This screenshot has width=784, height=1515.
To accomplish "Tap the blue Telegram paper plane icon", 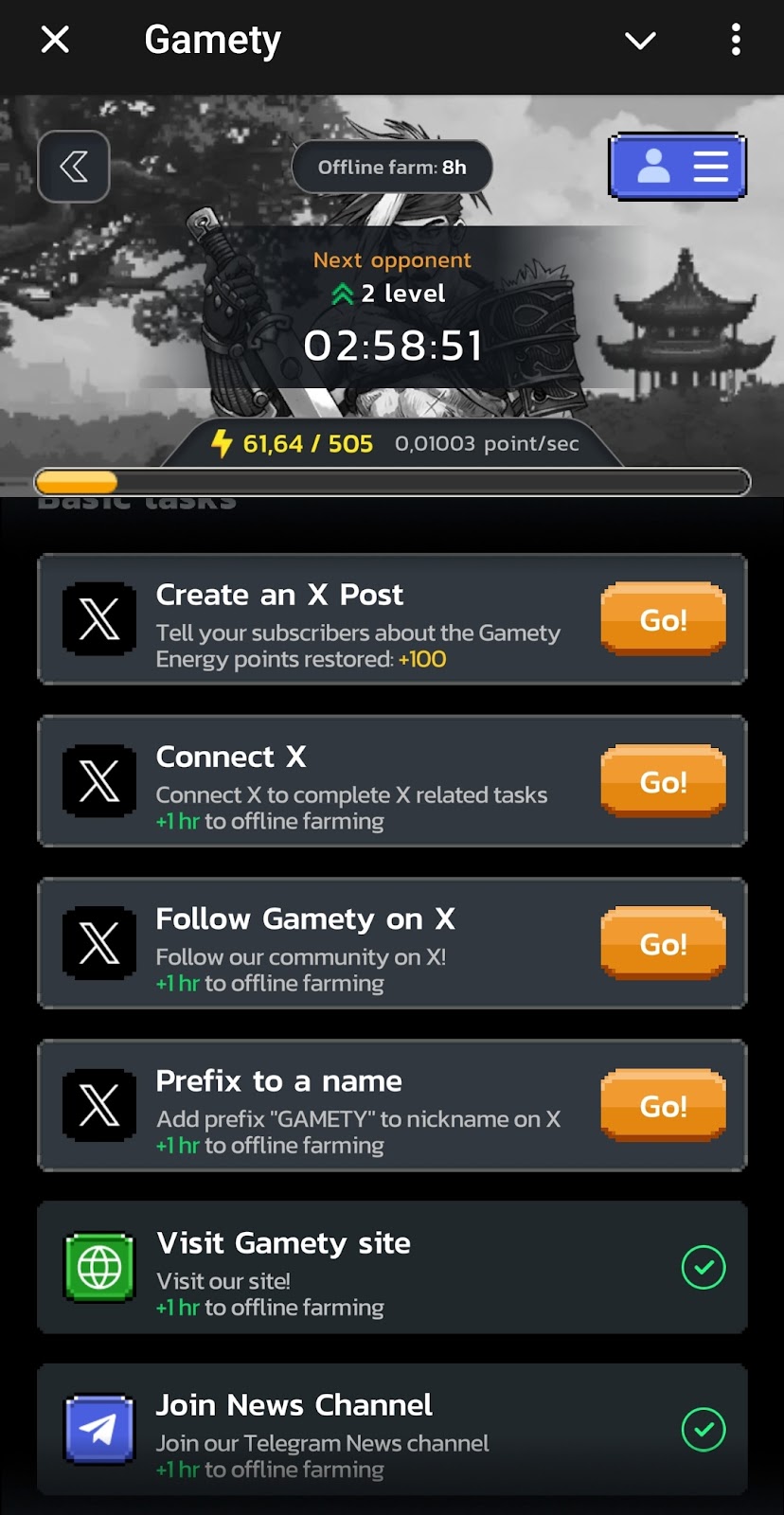I will tap(99, 1429).
